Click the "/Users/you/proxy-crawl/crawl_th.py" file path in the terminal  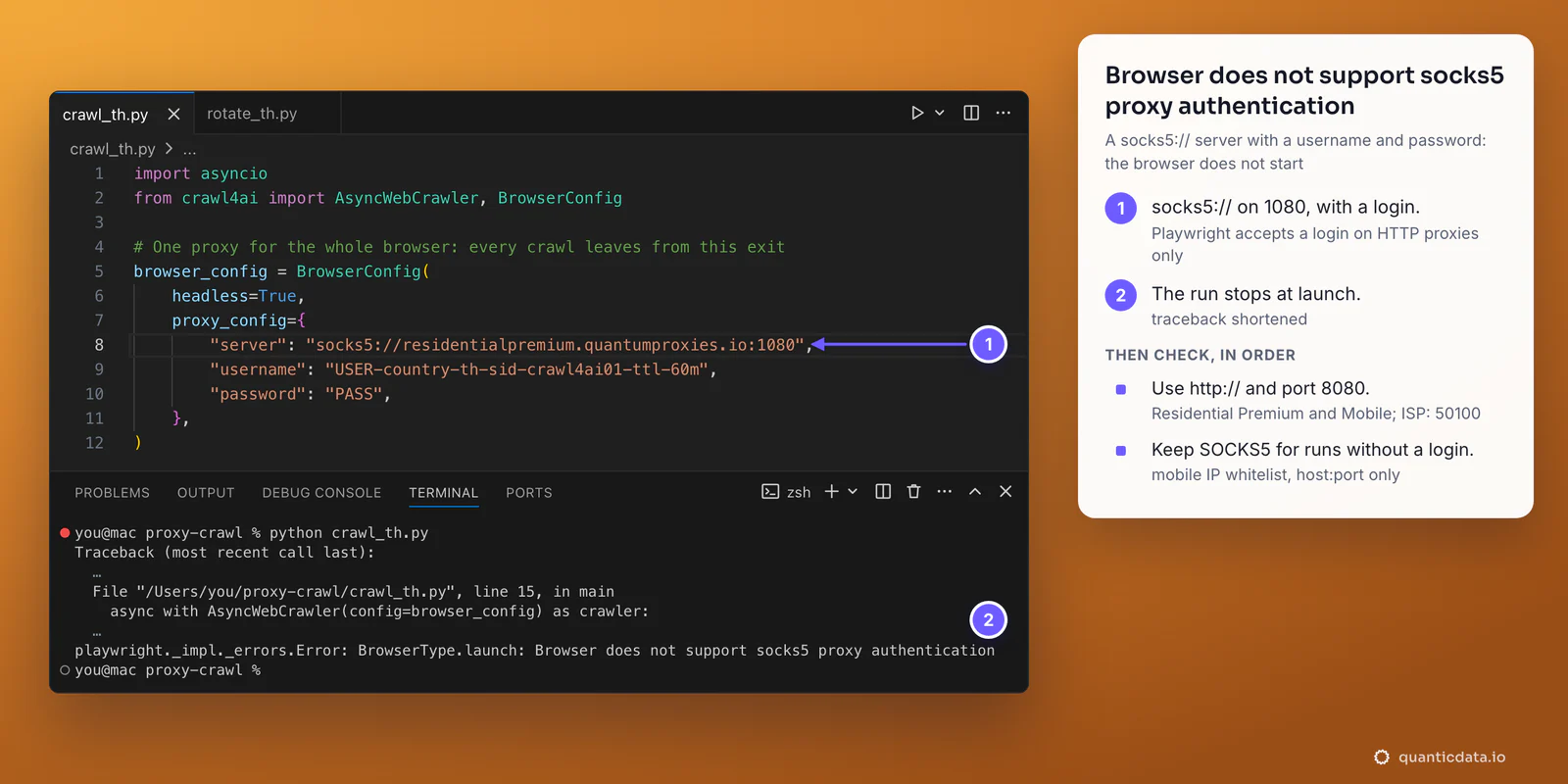(297, 592)
